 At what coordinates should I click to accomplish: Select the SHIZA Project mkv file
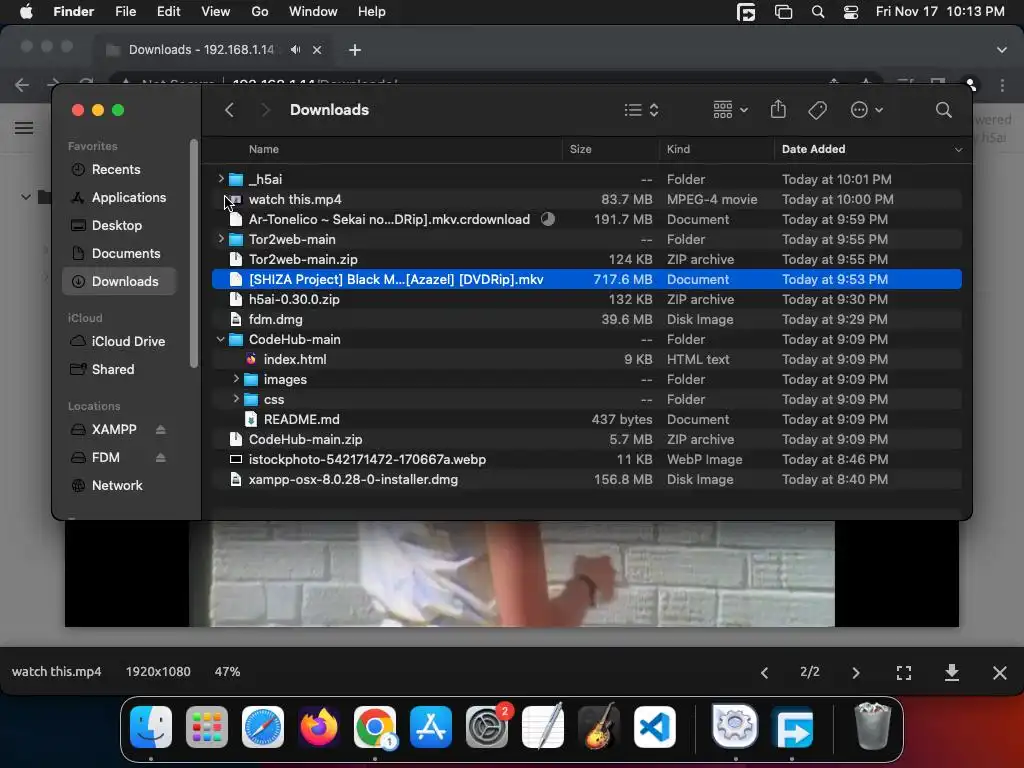coord(586,280)
